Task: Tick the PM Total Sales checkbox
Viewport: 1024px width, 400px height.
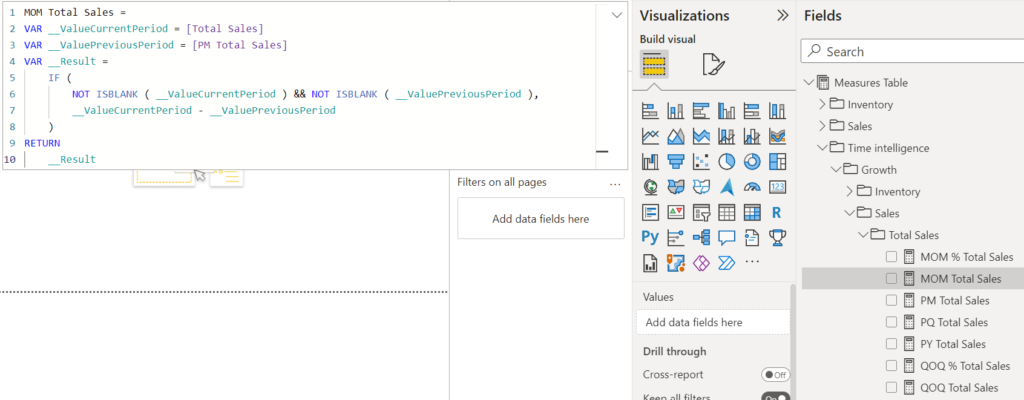Action: tap(891, 300)
